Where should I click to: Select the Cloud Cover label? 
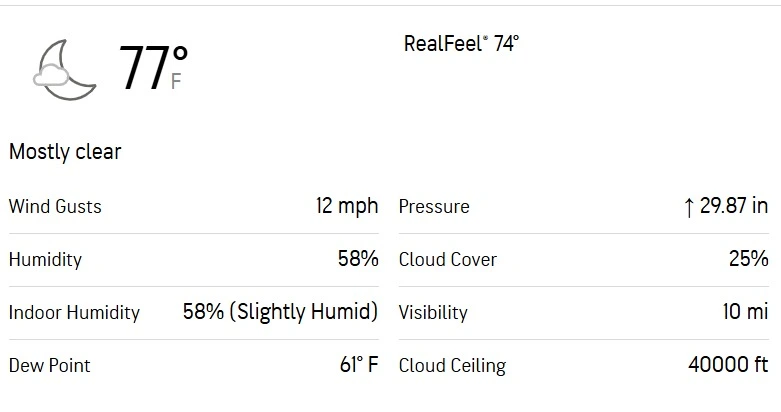click(448, 260)
